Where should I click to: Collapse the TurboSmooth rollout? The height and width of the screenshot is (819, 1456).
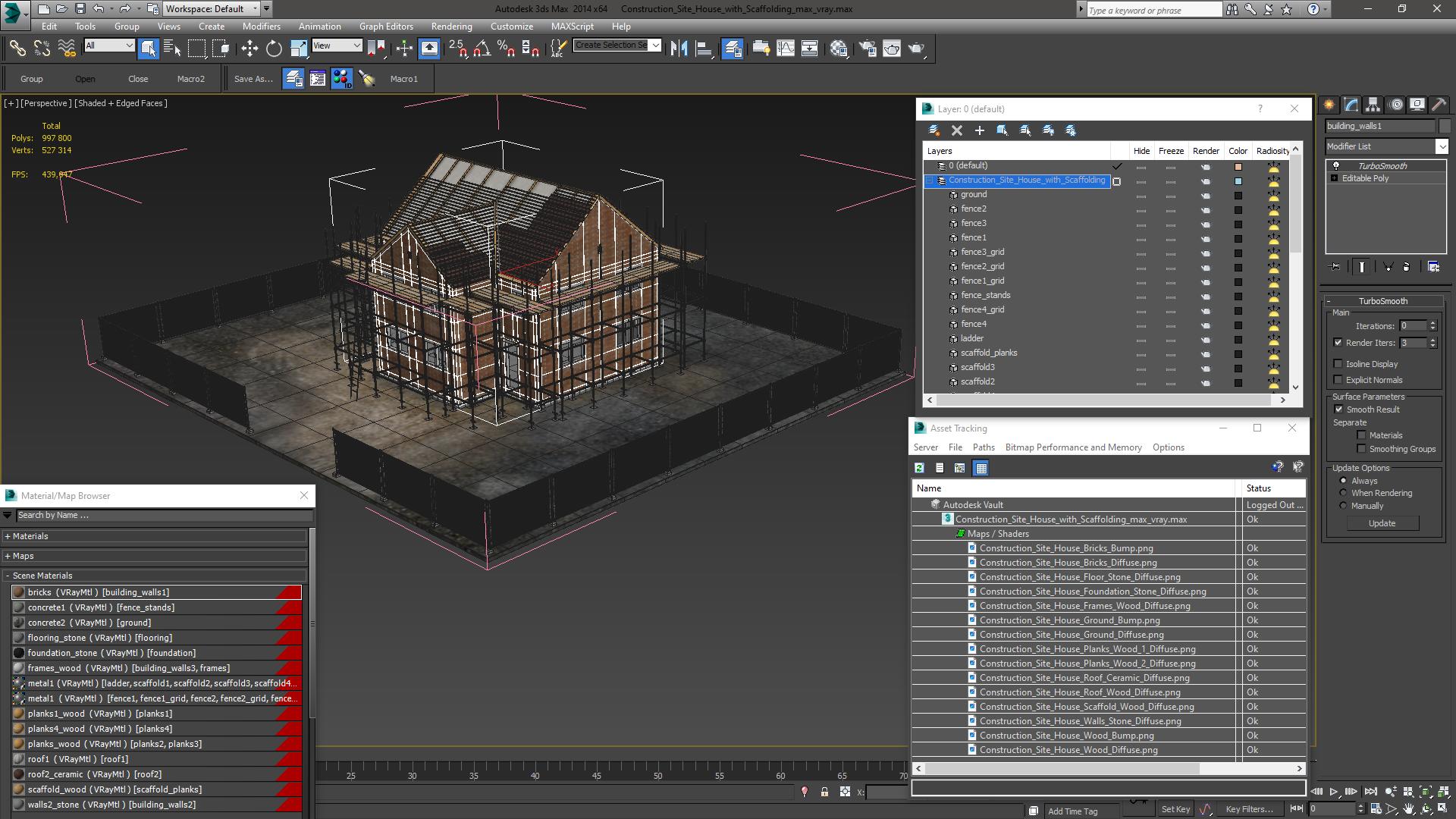[x=1382, y=301]
